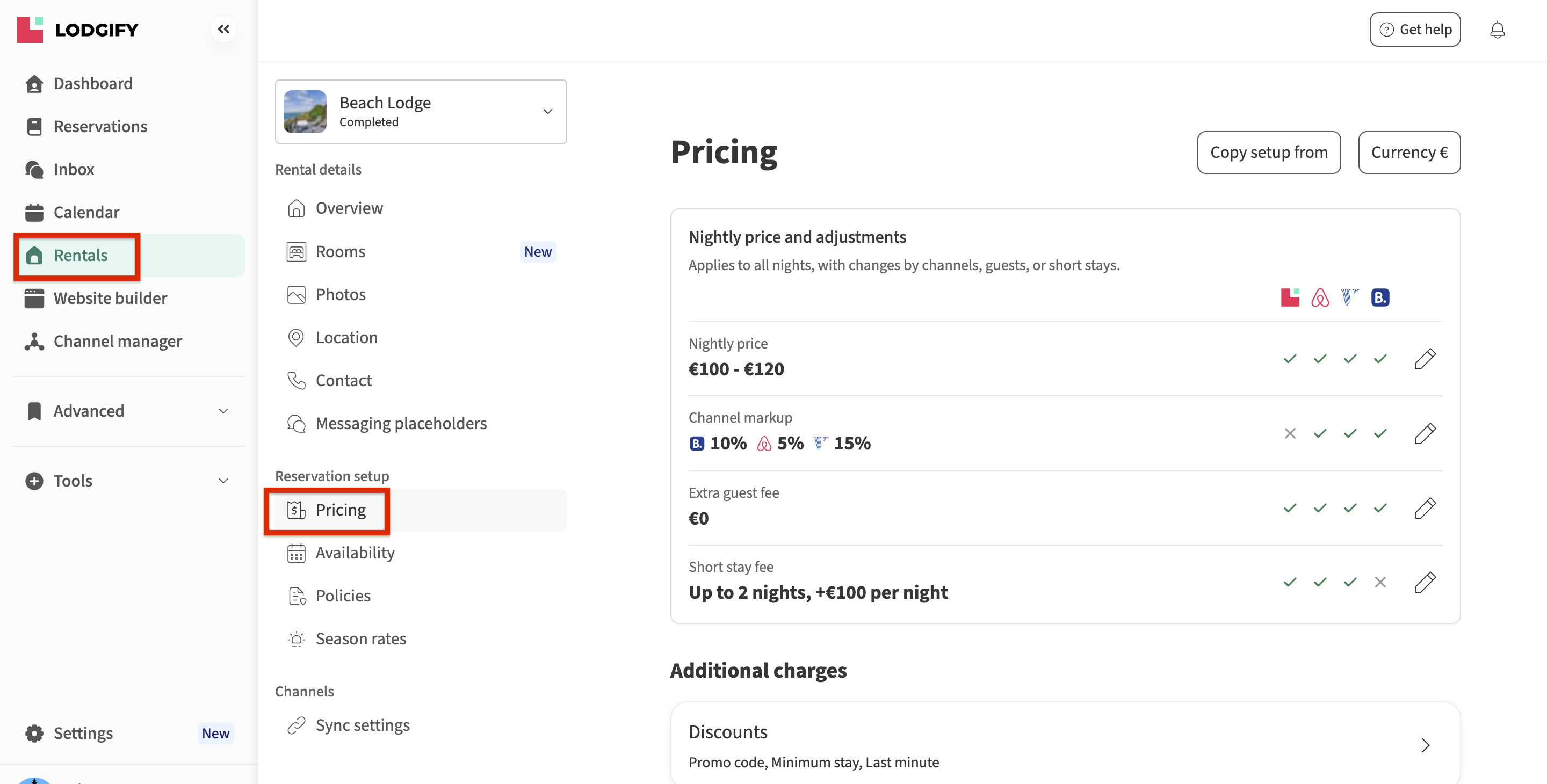
Task: Open the Discounts row
Action: 1065,745
